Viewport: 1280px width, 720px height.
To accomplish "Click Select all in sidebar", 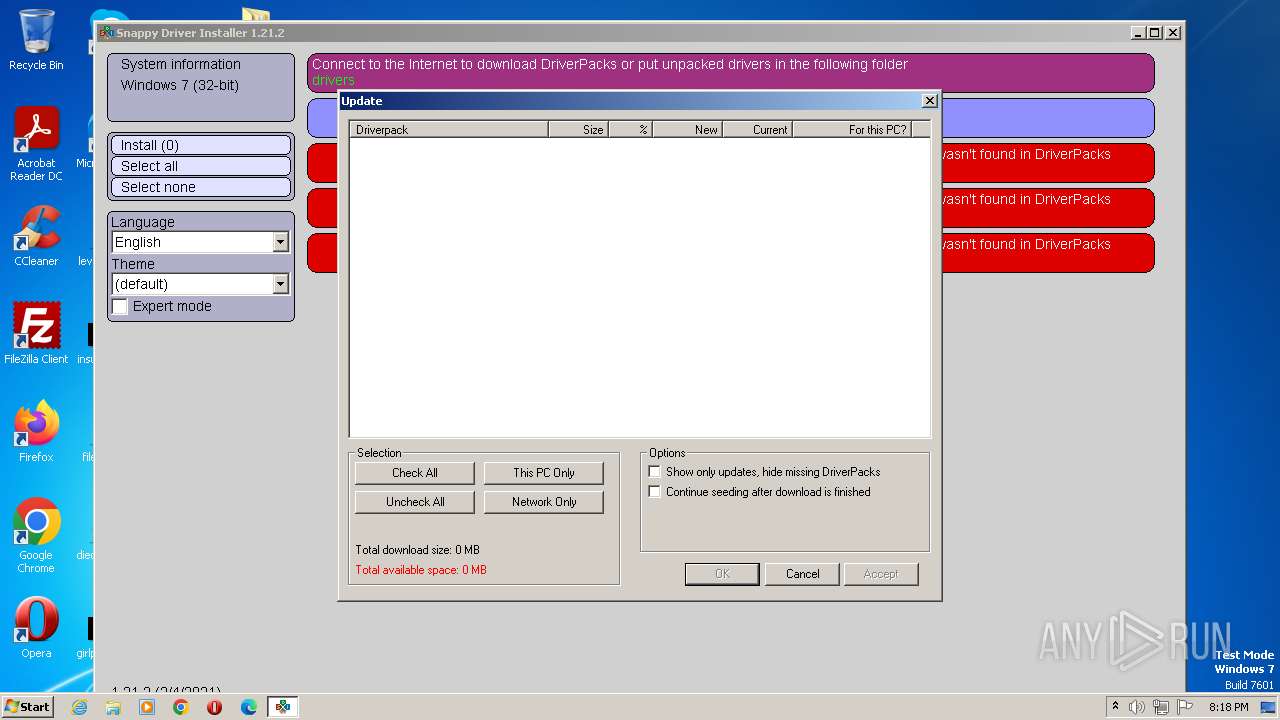I will coord(201,166).
